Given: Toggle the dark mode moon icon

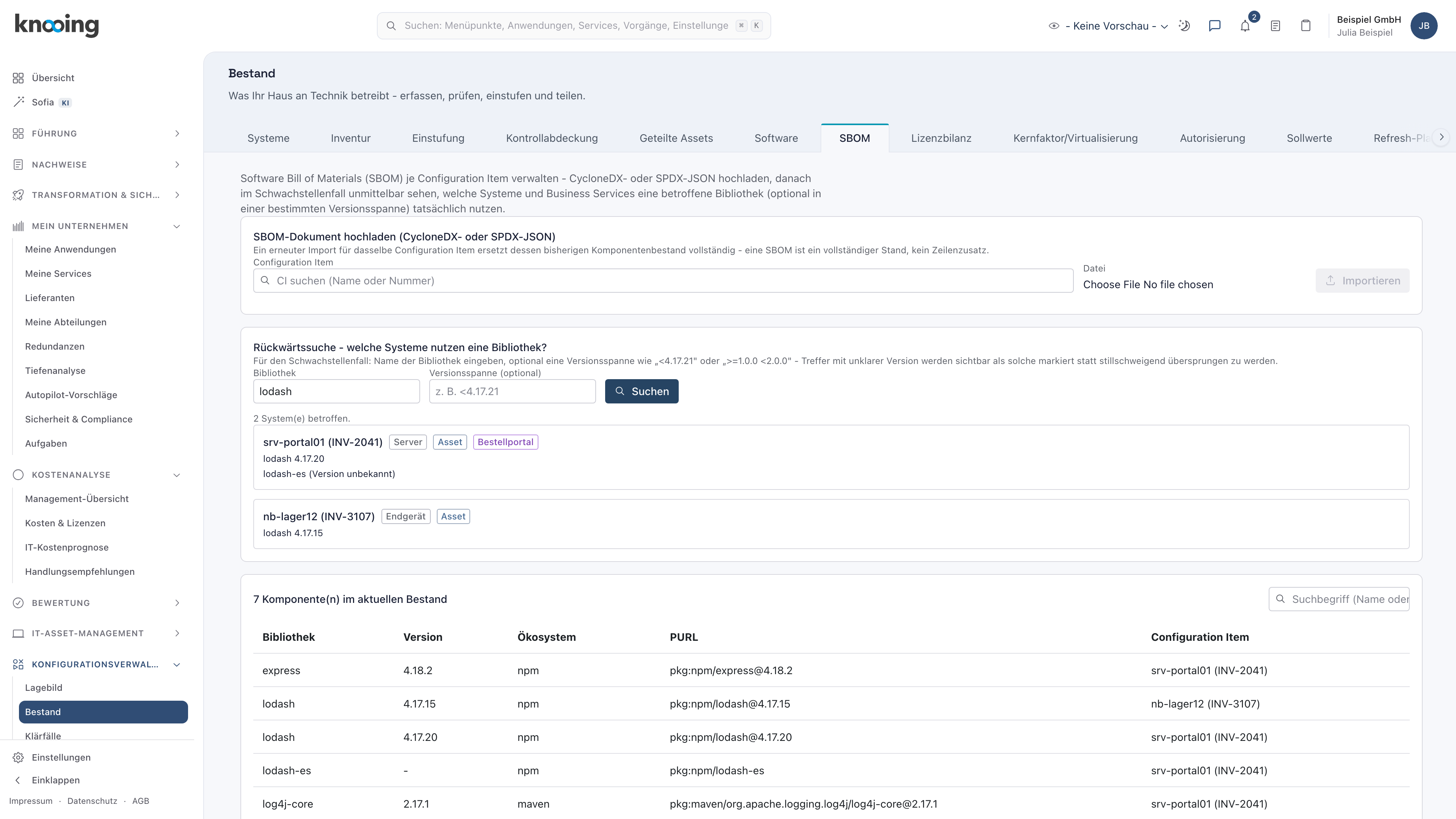Looking at the screenshot, I should (x=1184, y=25).
